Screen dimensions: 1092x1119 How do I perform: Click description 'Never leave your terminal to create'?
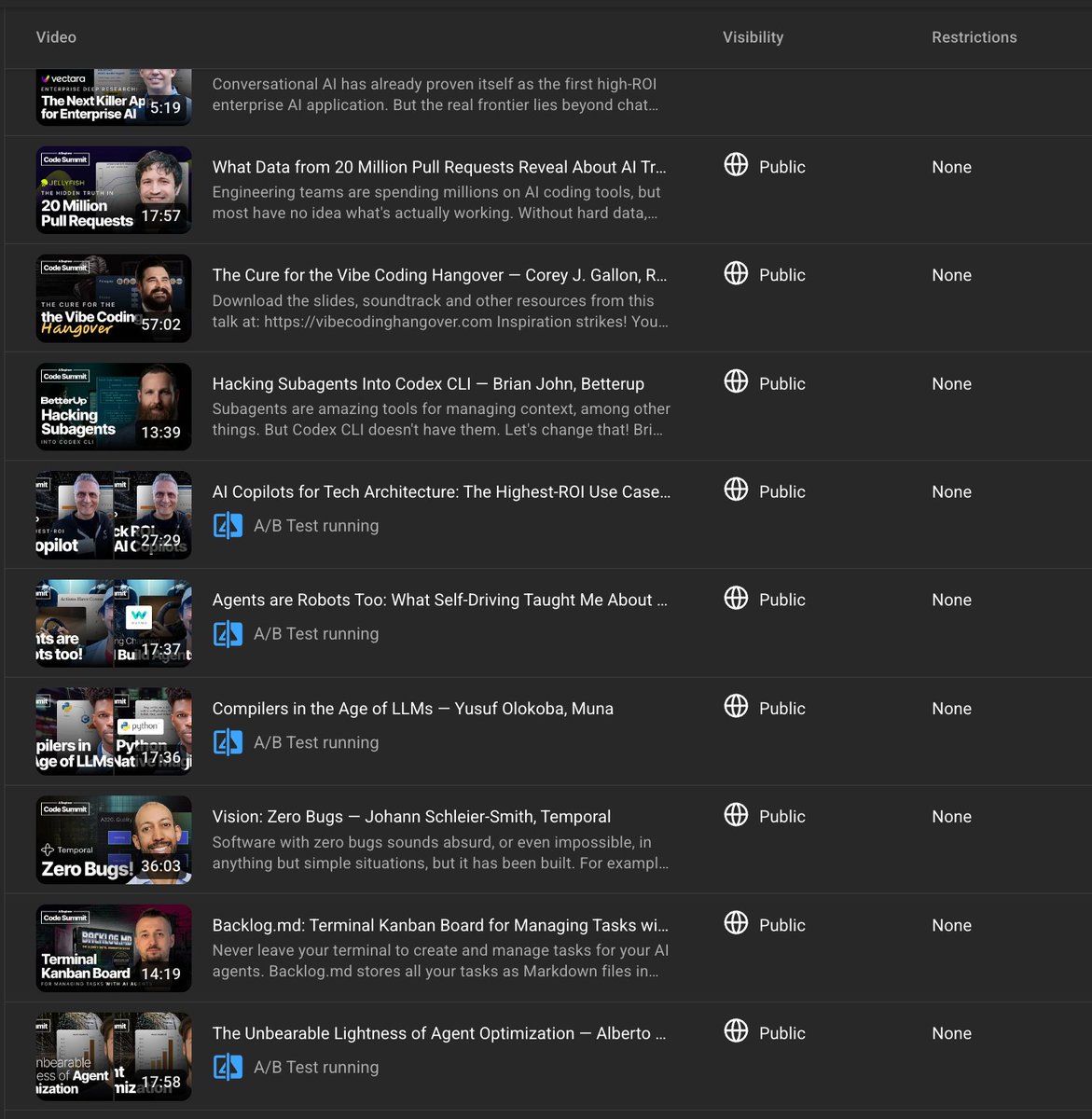440,960
